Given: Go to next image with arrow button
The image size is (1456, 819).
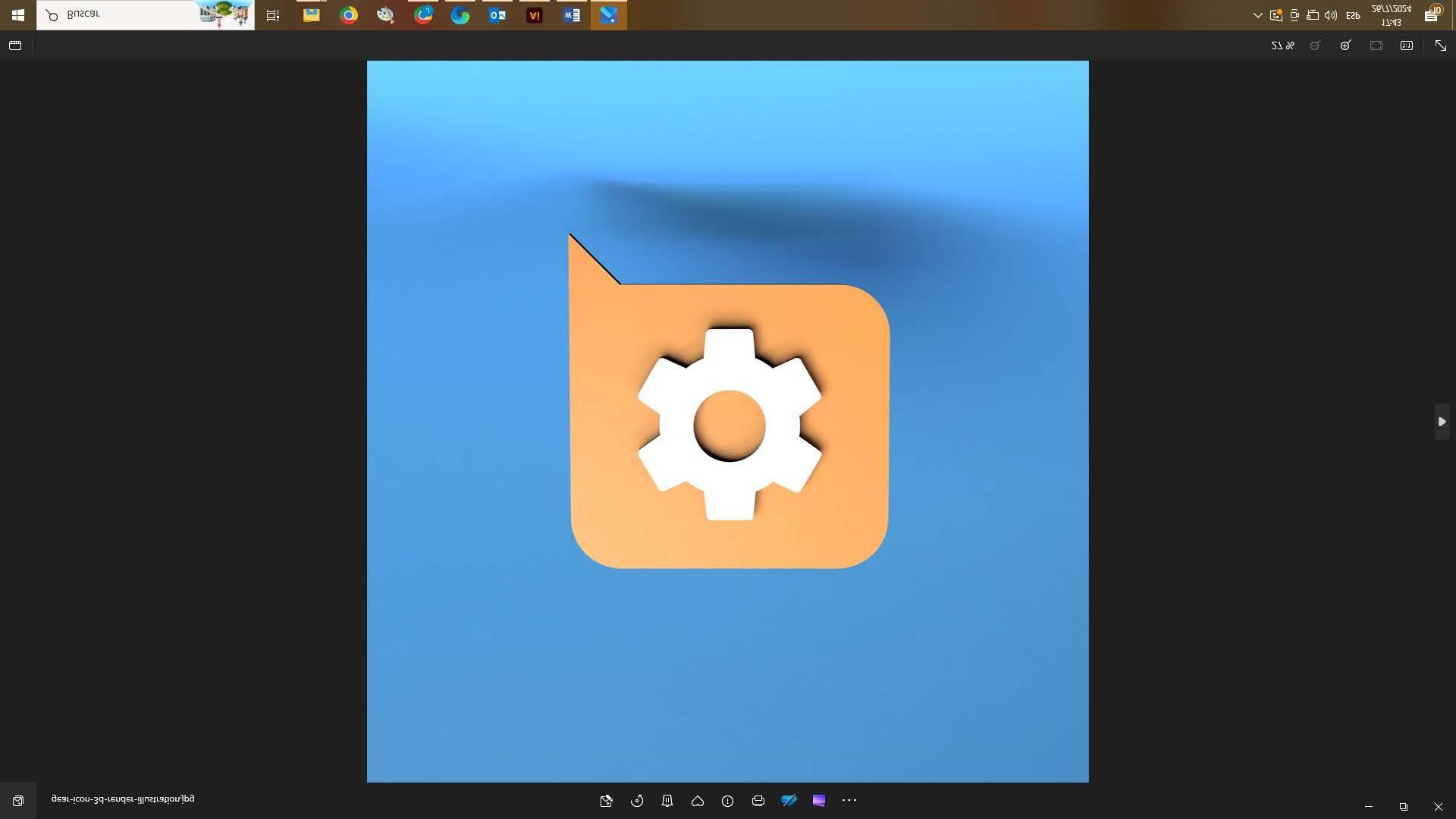Looking at the screenshot, I should pos(1442,422).
